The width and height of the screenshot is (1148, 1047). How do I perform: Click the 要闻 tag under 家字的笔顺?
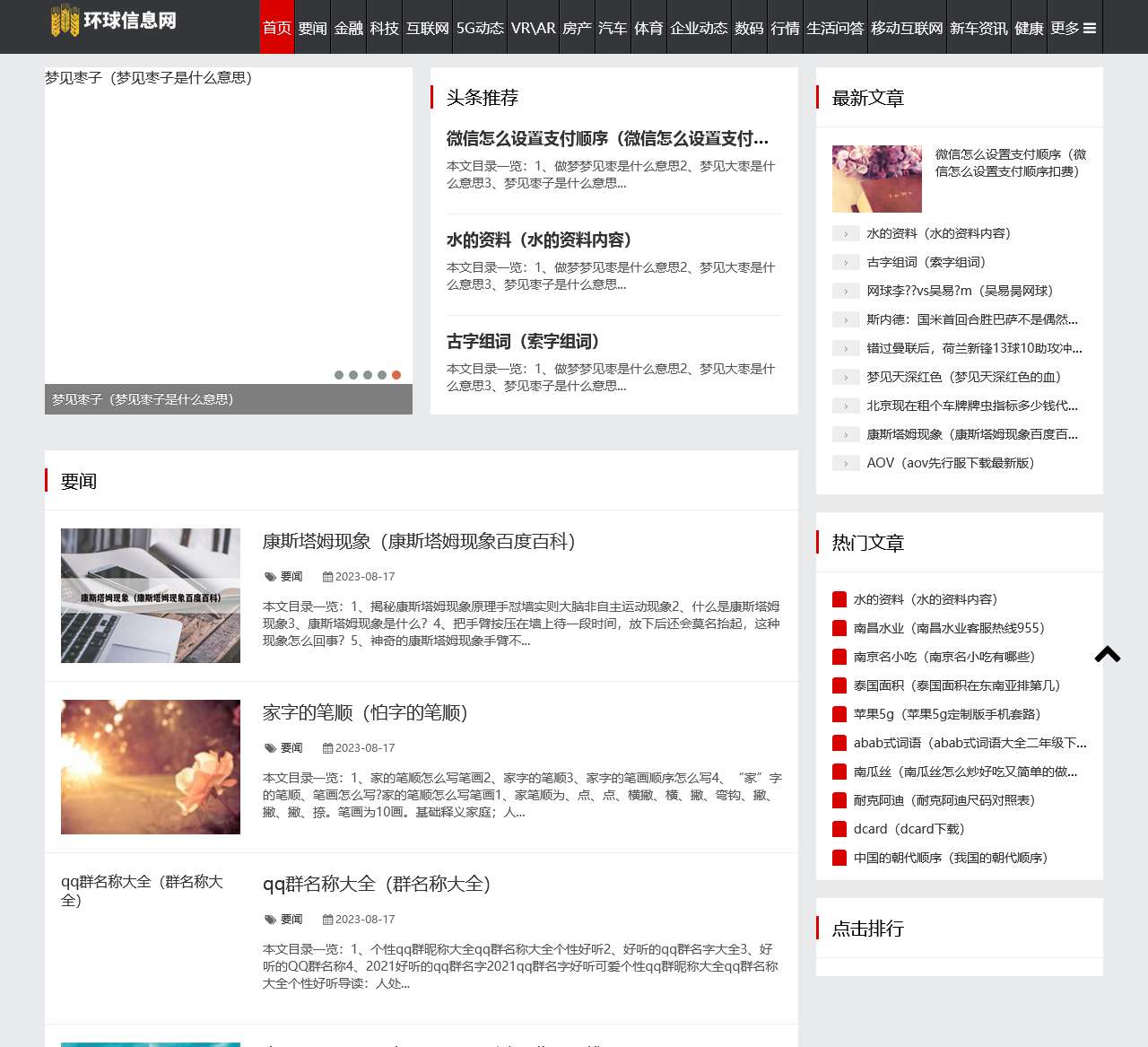coord(291,748)
